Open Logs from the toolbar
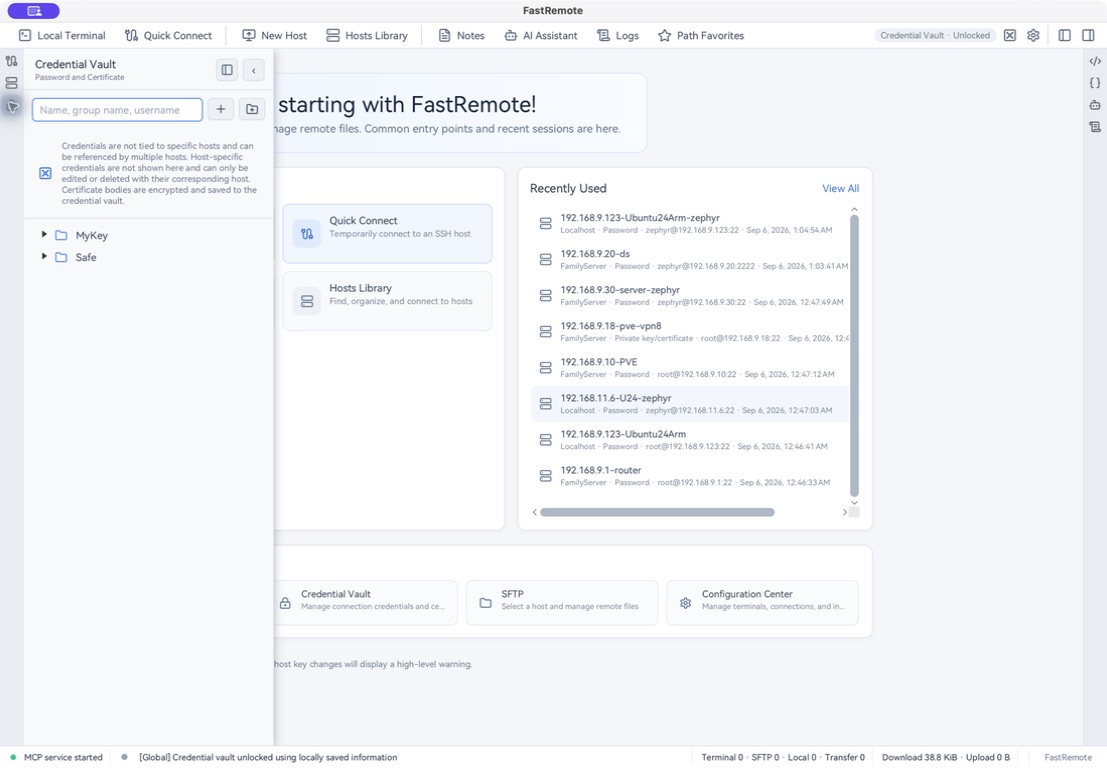Image resolution: width=1107 pixels, height=768 pixels. [x=618, y=35]
